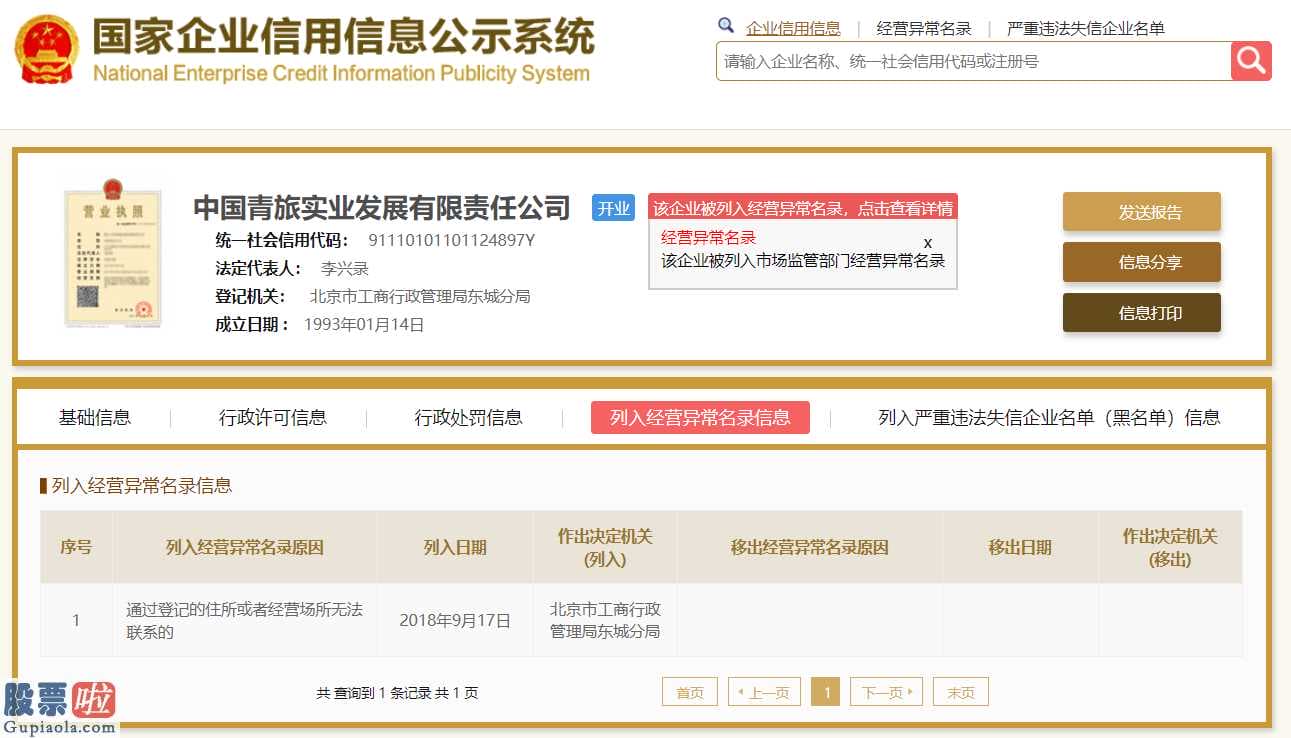
Task: Click the small magnifier icon beside 企业信用信息
Action: click(x=726, y=26)
